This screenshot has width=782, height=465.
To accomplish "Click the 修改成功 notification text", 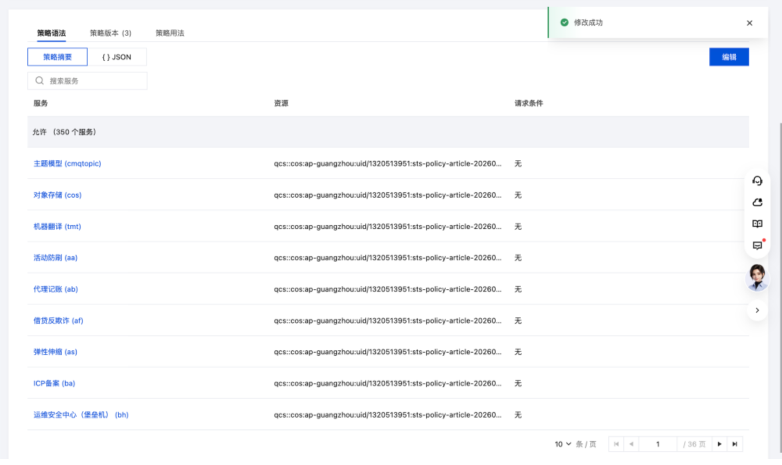I will 588,22.
